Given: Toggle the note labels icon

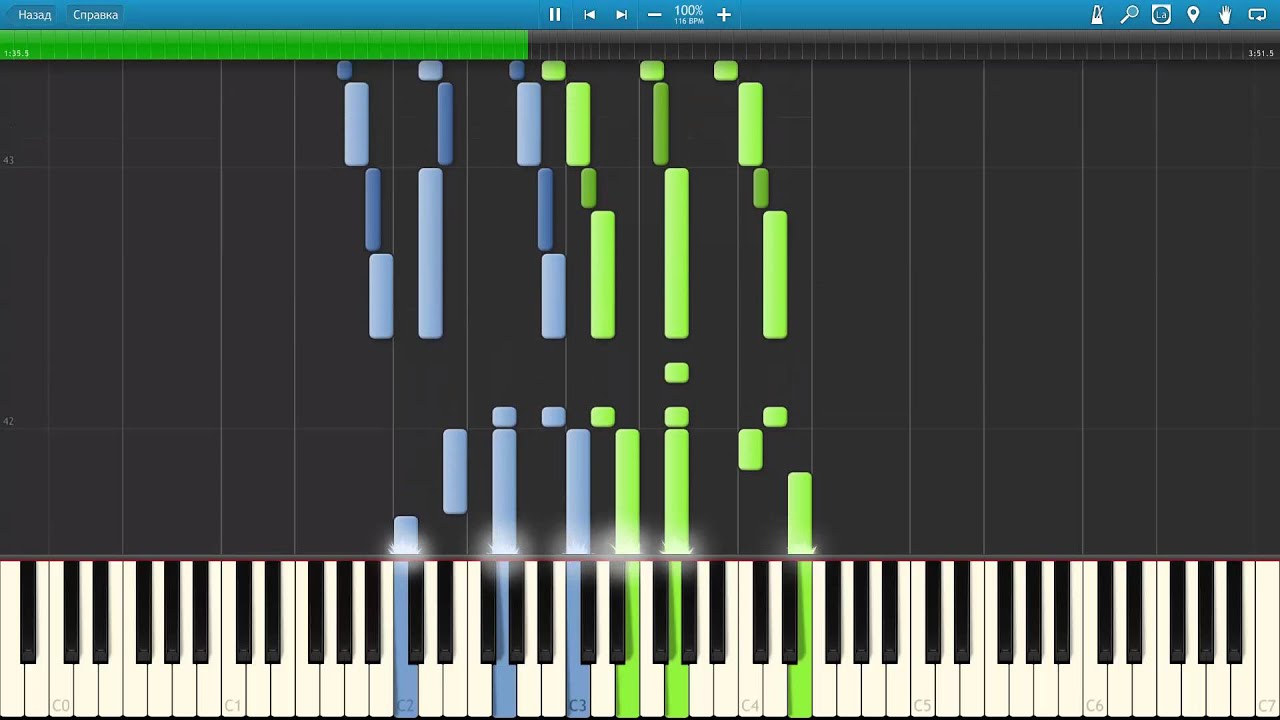Looking at the screenshot, I should coord(1161,15).
